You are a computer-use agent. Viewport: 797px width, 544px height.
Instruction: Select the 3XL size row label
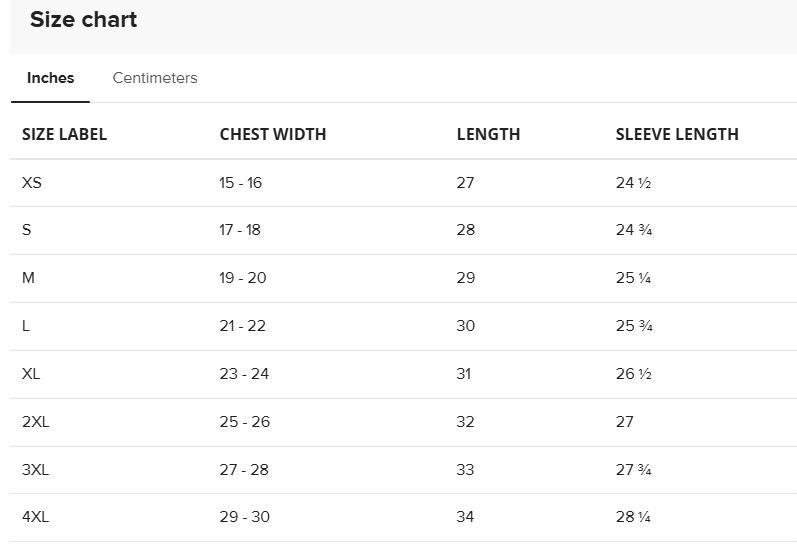pos(36,469)
